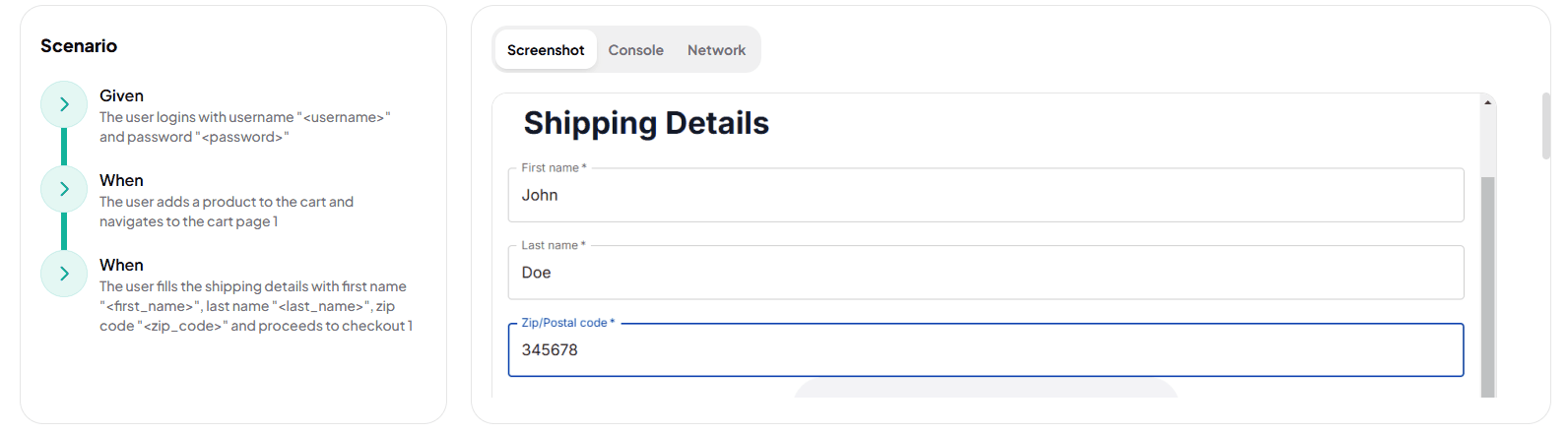This screenshot has height=433, width=1568.
Task: Expand the Given step chevron icon
Action: pyautogui.click(x=64, y=104)
